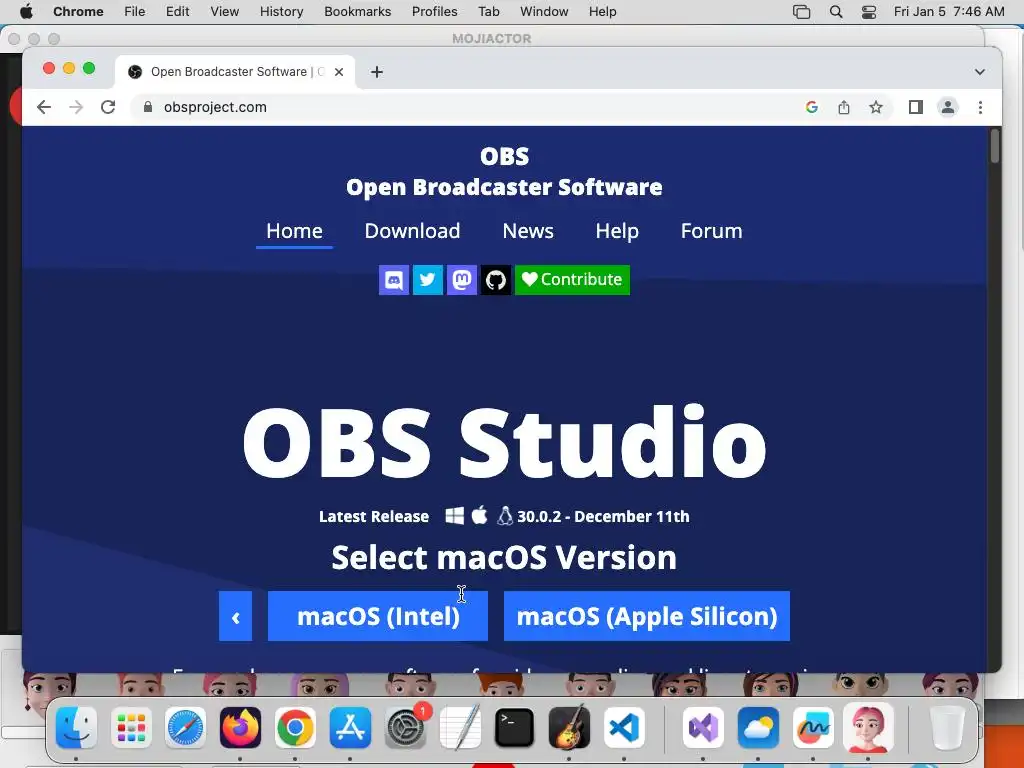Open System Settings from the Dock
Screen dimensions: 1024x768
coord(405,727)
